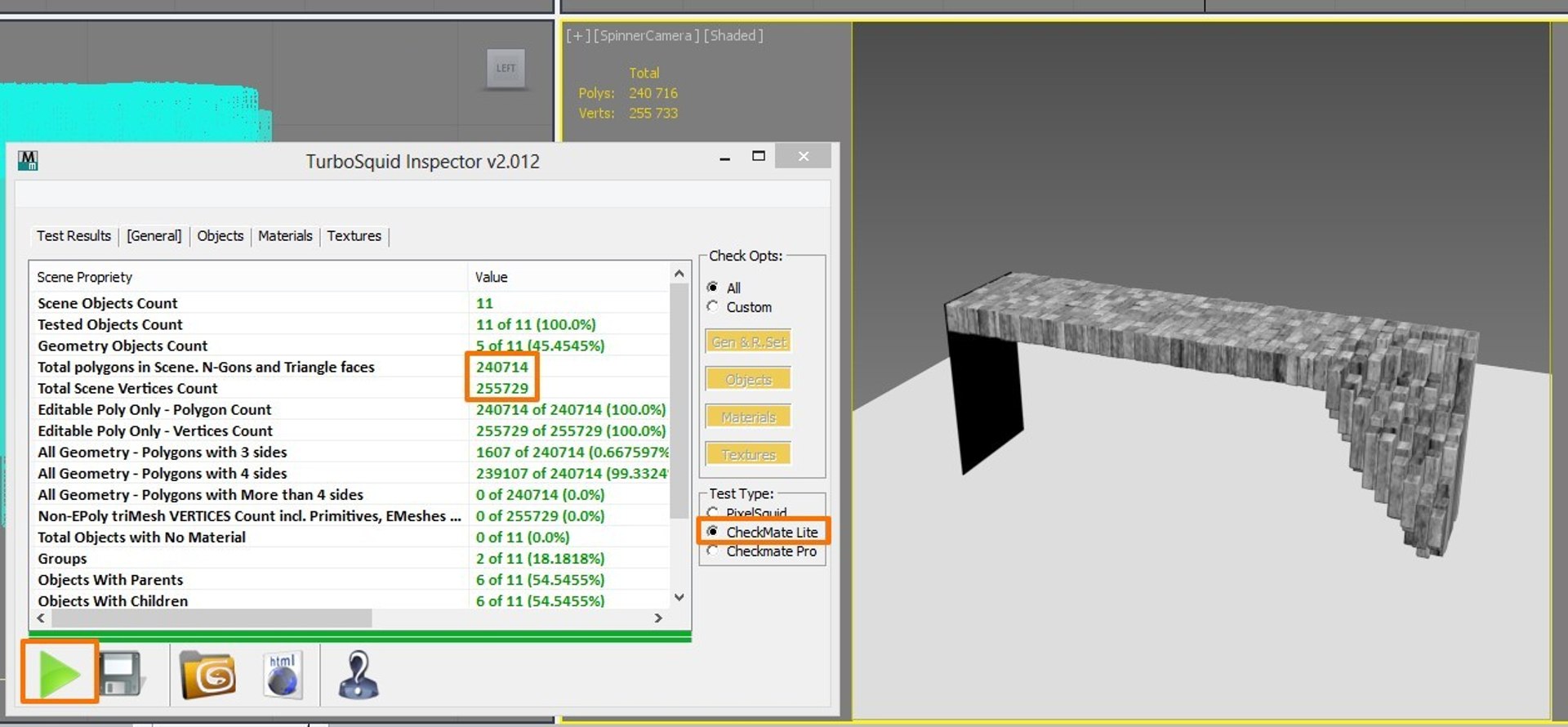The height and width of the screenshot is (727, 1568).
Task: Click the Scene Propriety column header
Action: pos(249,277)
